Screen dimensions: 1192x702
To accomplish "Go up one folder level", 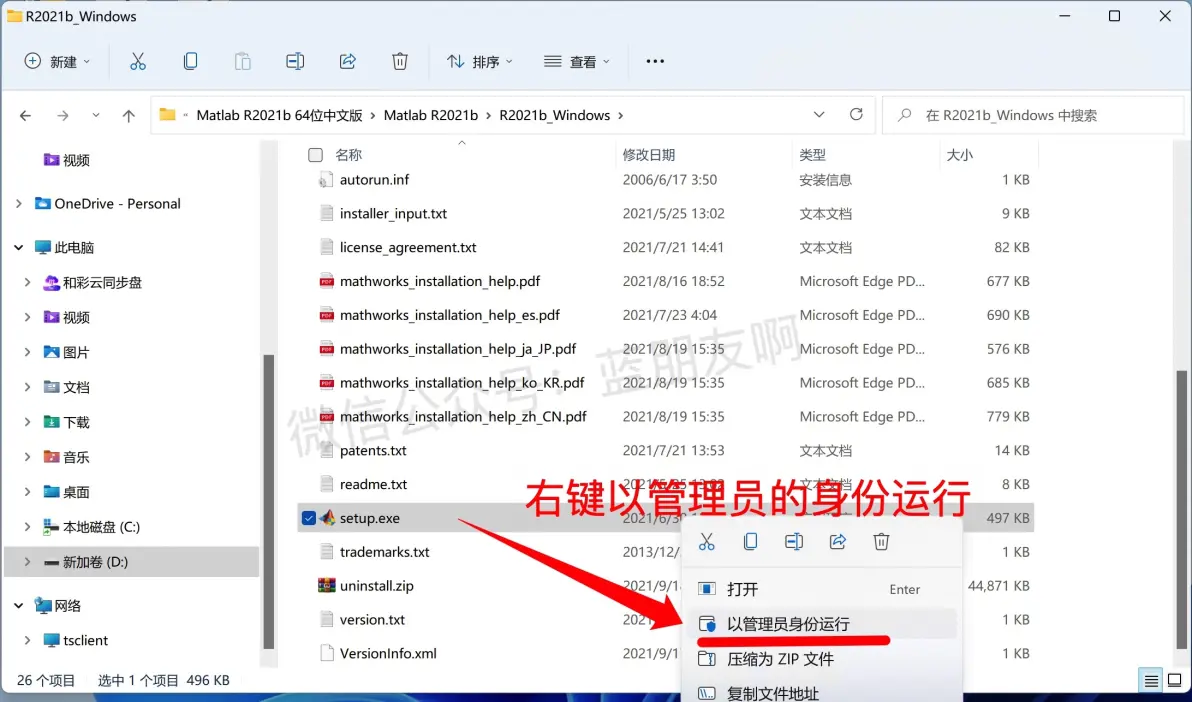I will coord(128,116).
